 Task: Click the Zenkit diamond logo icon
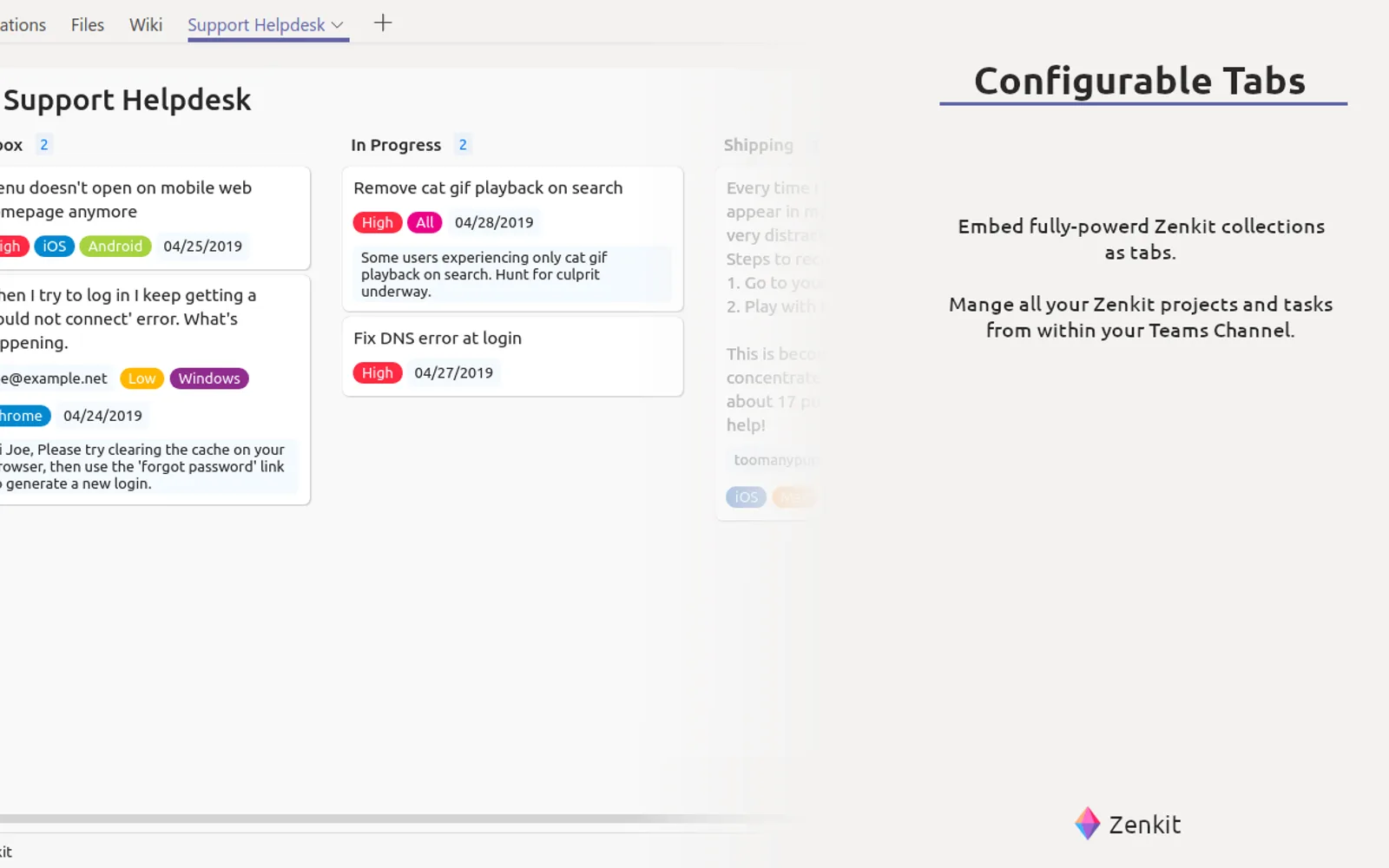1087,824
